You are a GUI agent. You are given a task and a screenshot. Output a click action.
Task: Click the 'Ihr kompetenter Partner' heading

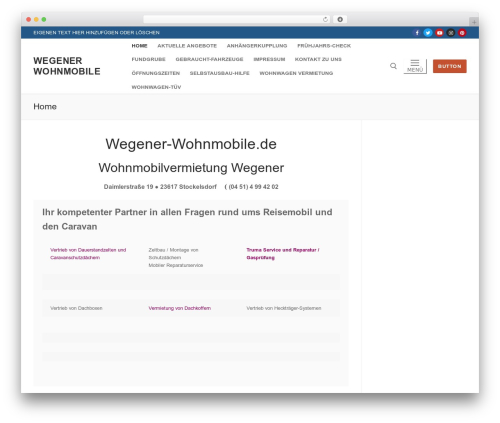click(x=187, y=219)
